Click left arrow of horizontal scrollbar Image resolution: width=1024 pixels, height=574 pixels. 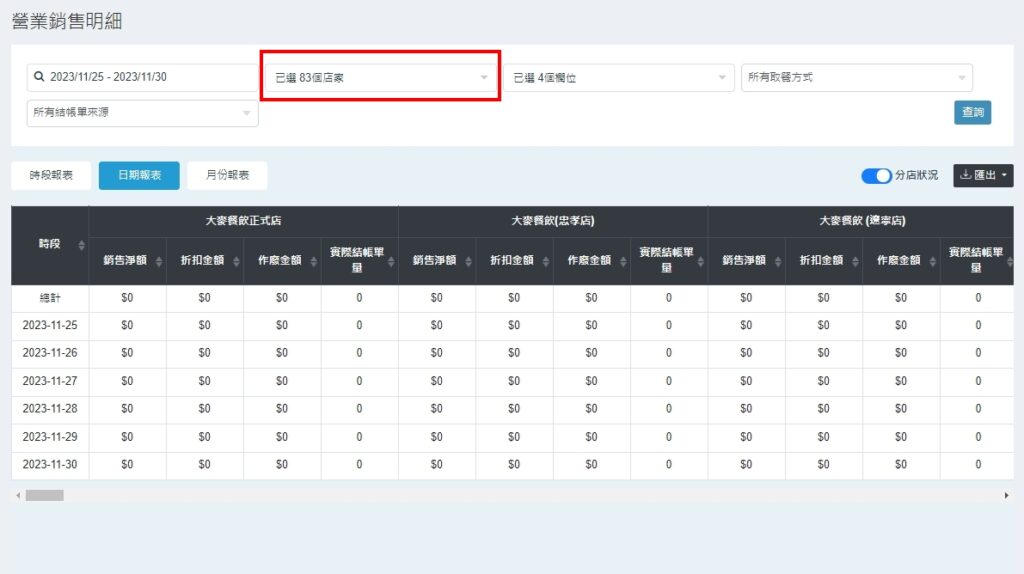point(17,495)
